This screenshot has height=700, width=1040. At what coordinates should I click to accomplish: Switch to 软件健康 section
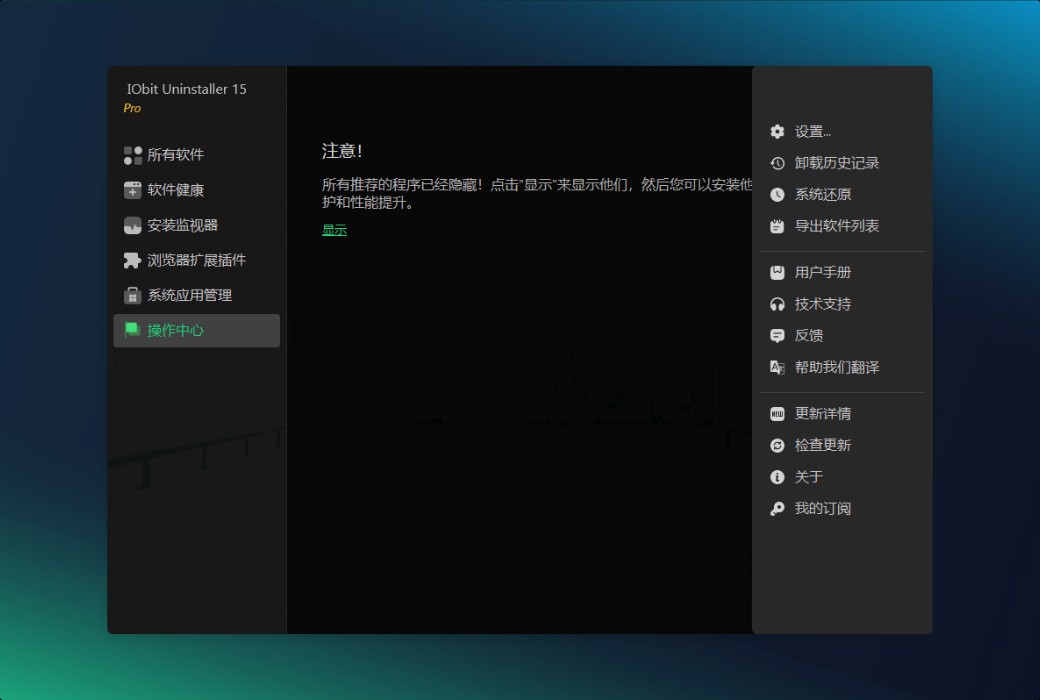(196, 190)
